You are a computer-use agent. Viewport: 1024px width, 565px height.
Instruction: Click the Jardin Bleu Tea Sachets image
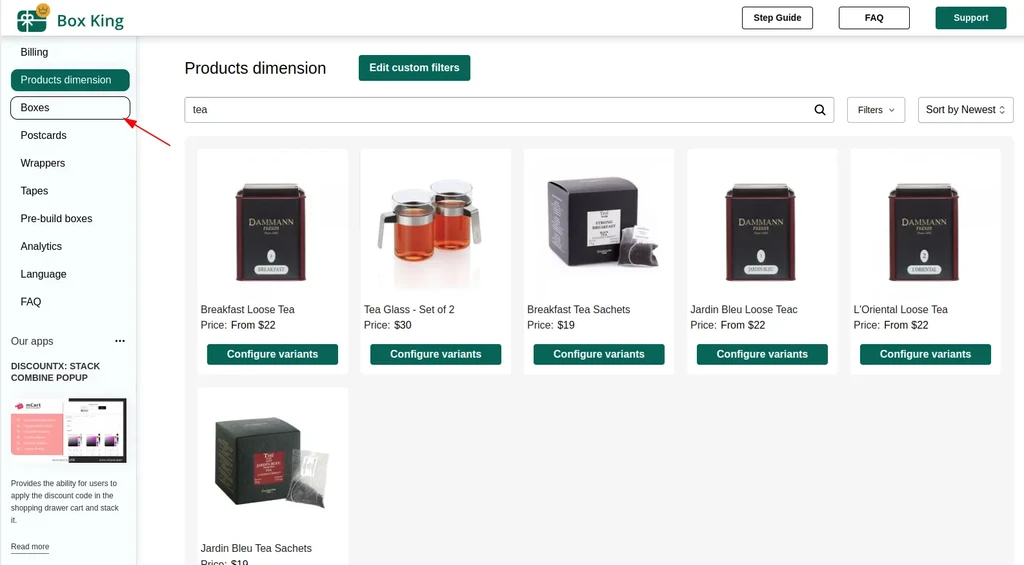272,462
